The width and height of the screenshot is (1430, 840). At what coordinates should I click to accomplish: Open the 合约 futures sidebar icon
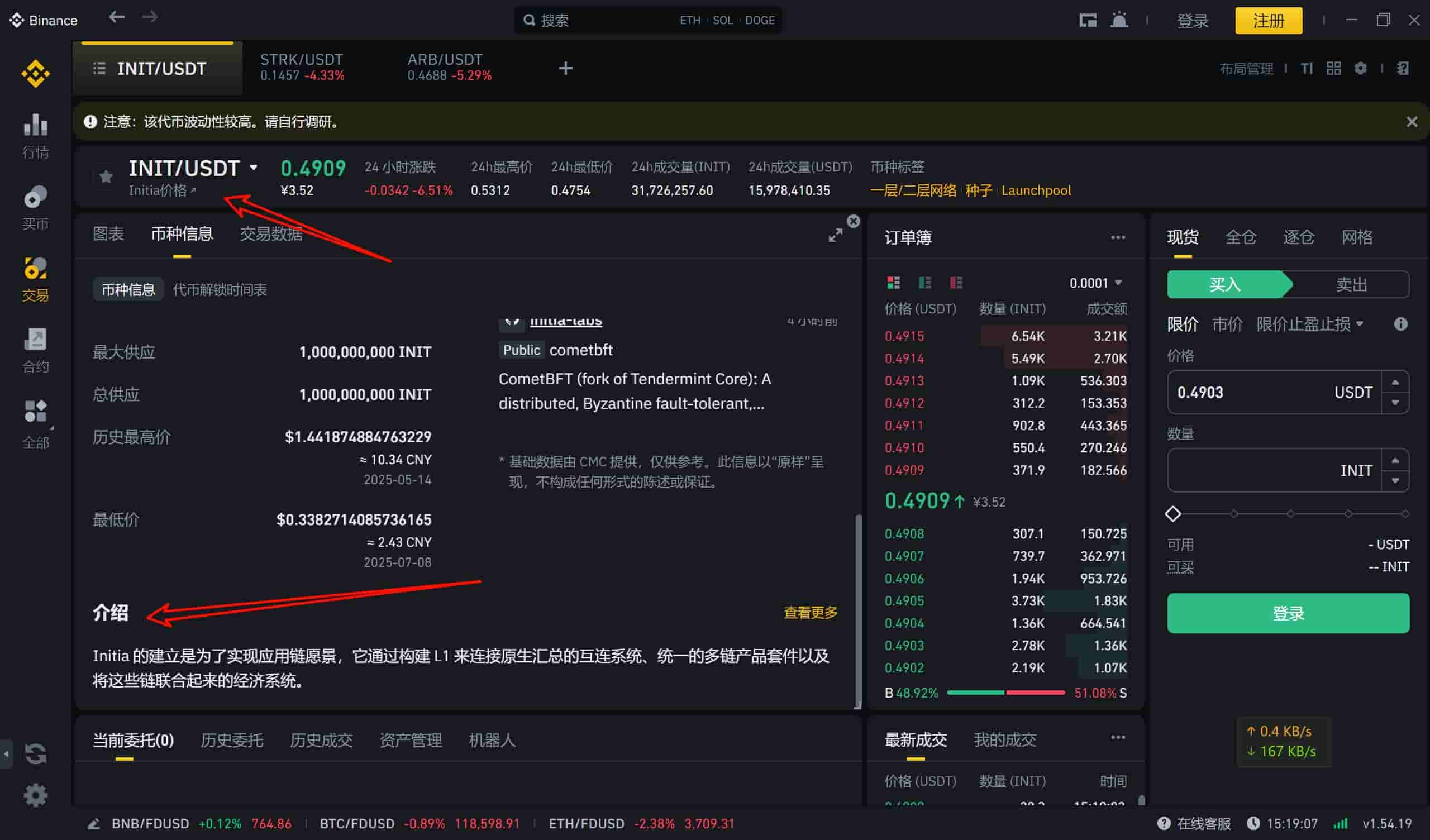tap(35, 350)
